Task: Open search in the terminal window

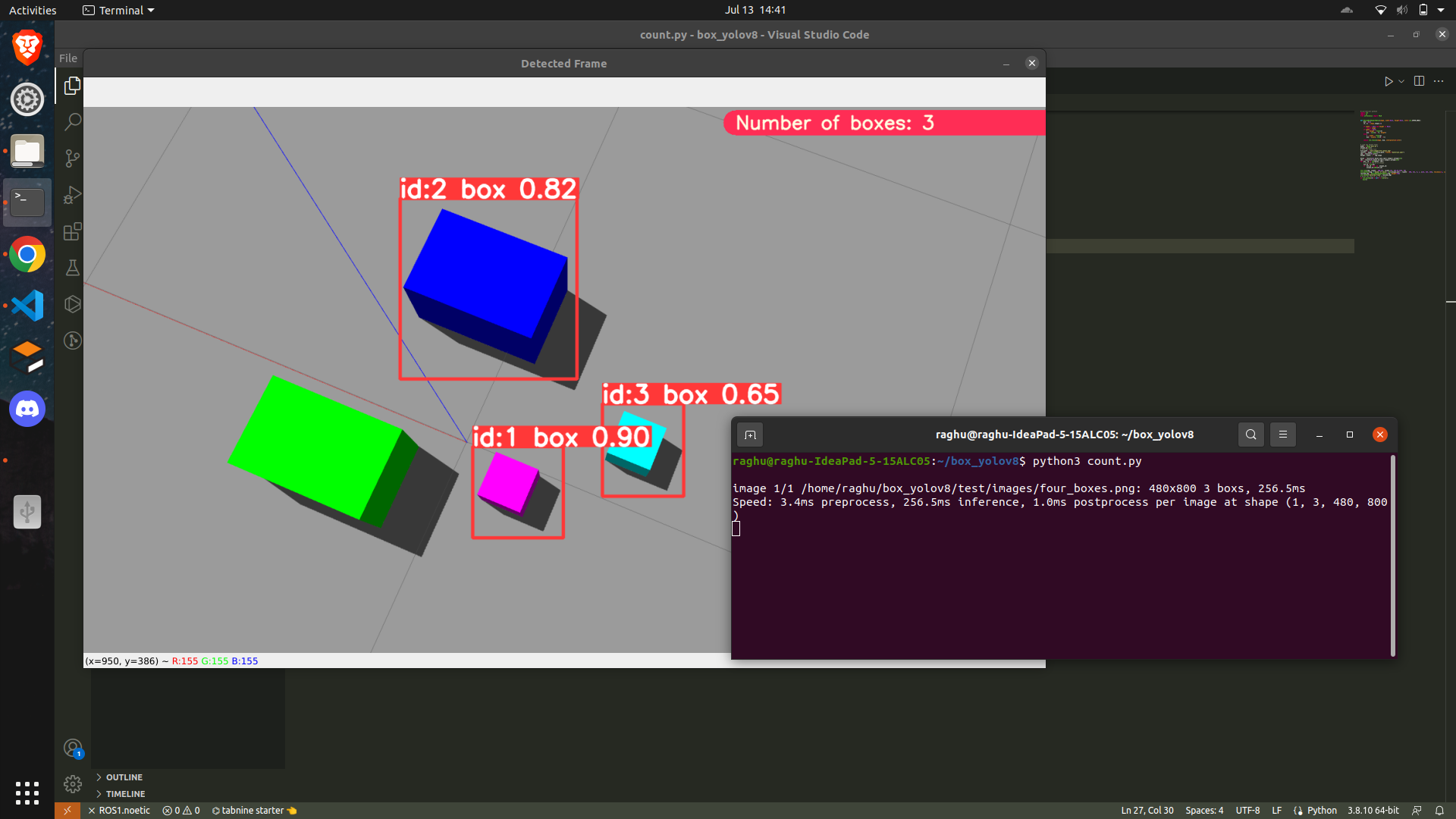Action: coord(1250,435)
